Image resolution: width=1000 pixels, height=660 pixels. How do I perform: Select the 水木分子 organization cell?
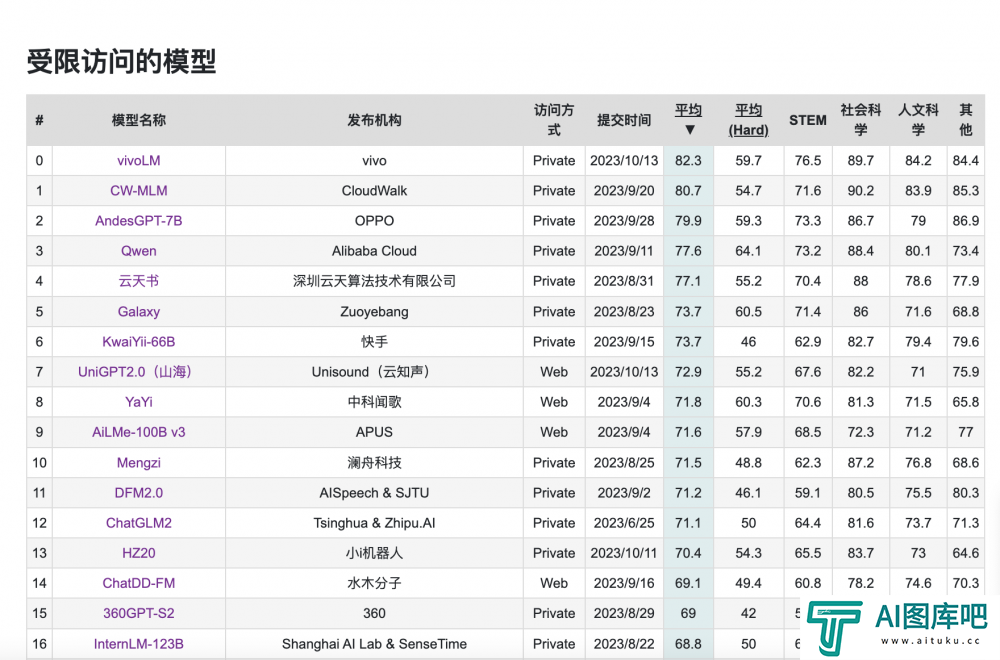pyautogui.click(x=374, y=583)
